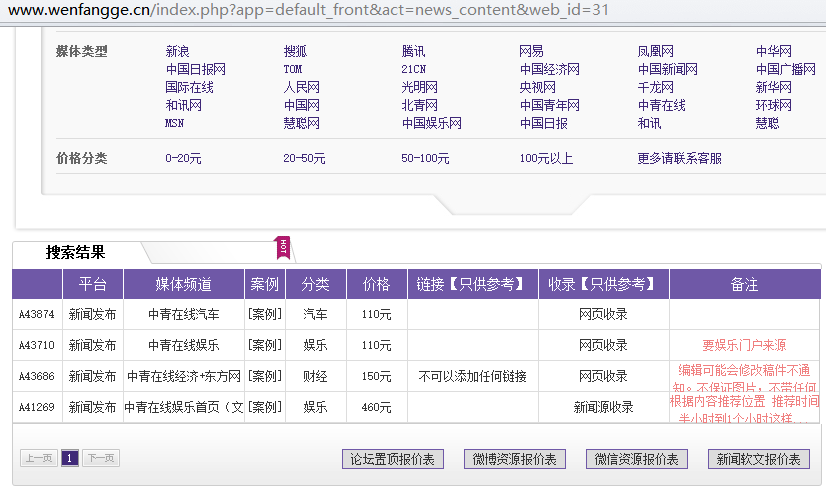Choose 腾讯 in media types
This screenshot has height=489, width=826.
click(414, 51)
